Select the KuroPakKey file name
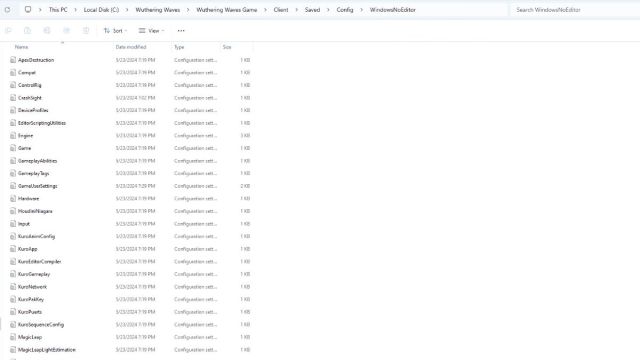This screenshot has width=640, height=360. coord(31,299)
